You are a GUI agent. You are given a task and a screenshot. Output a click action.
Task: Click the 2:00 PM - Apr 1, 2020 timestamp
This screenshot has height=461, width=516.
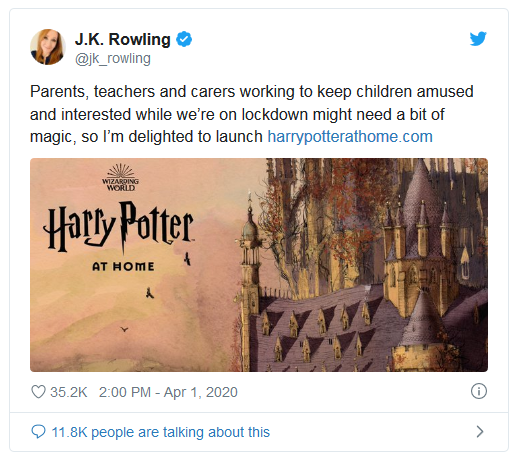coord(168,392)
